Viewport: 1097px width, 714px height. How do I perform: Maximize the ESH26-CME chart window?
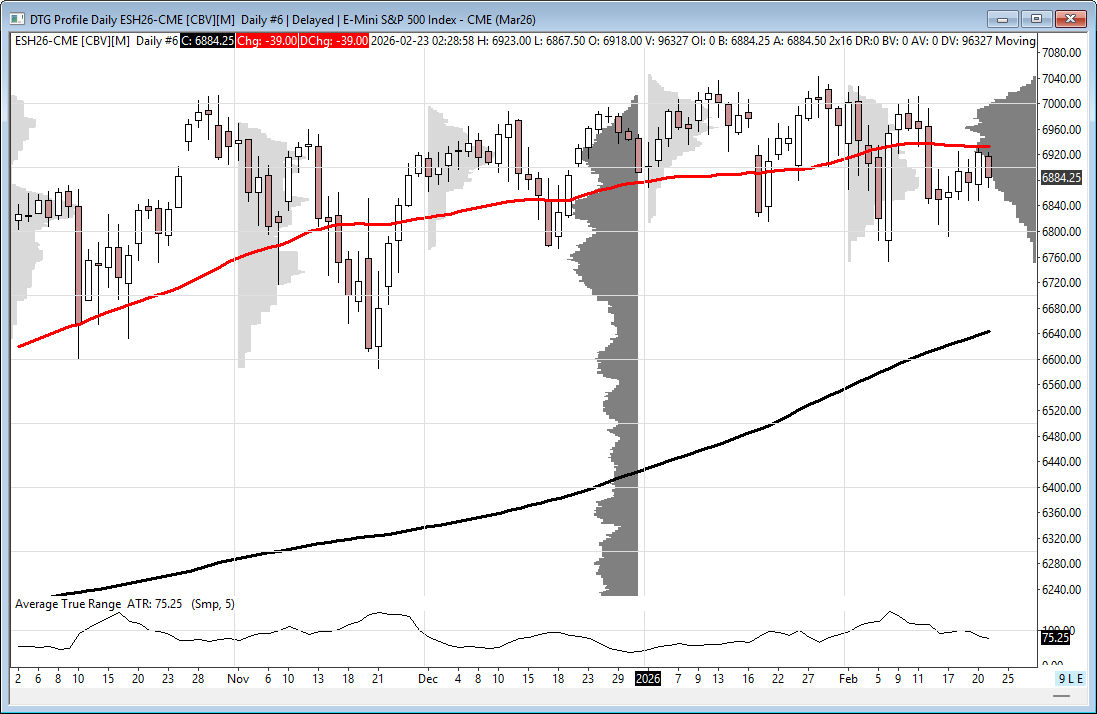click(1036, 18)
